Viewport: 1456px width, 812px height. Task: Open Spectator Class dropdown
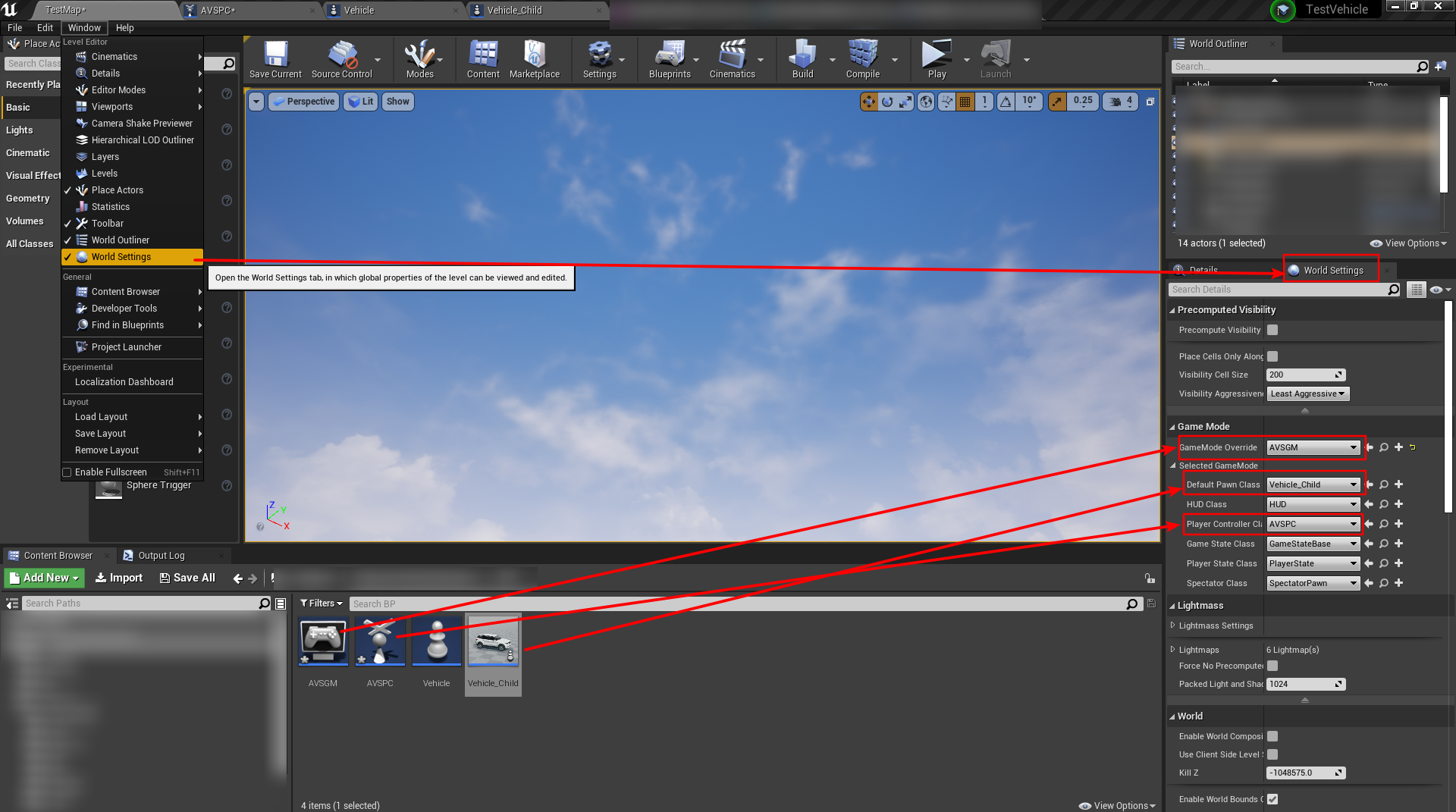point(1313,583)
